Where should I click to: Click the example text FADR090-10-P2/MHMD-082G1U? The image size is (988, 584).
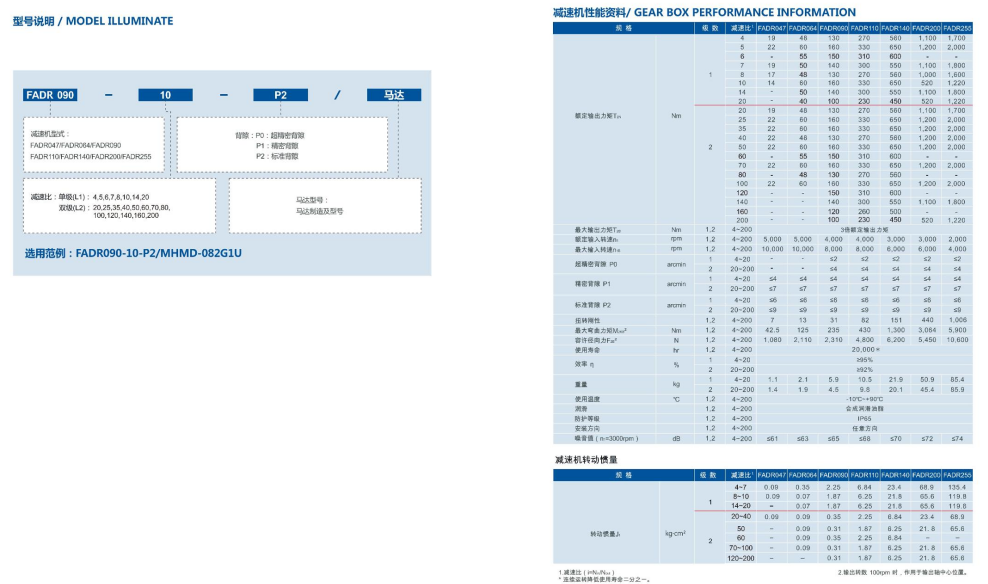pos(133,253)
